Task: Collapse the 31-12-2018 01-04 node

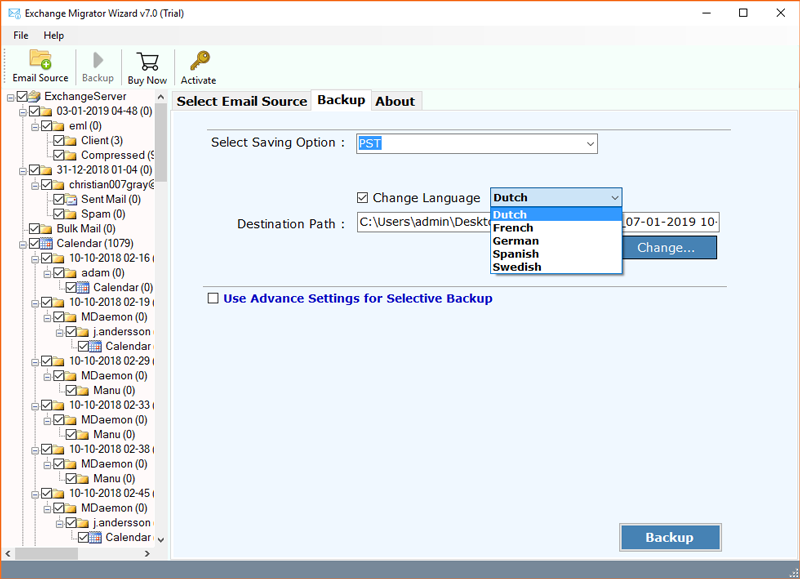Action: click(22, 170)
